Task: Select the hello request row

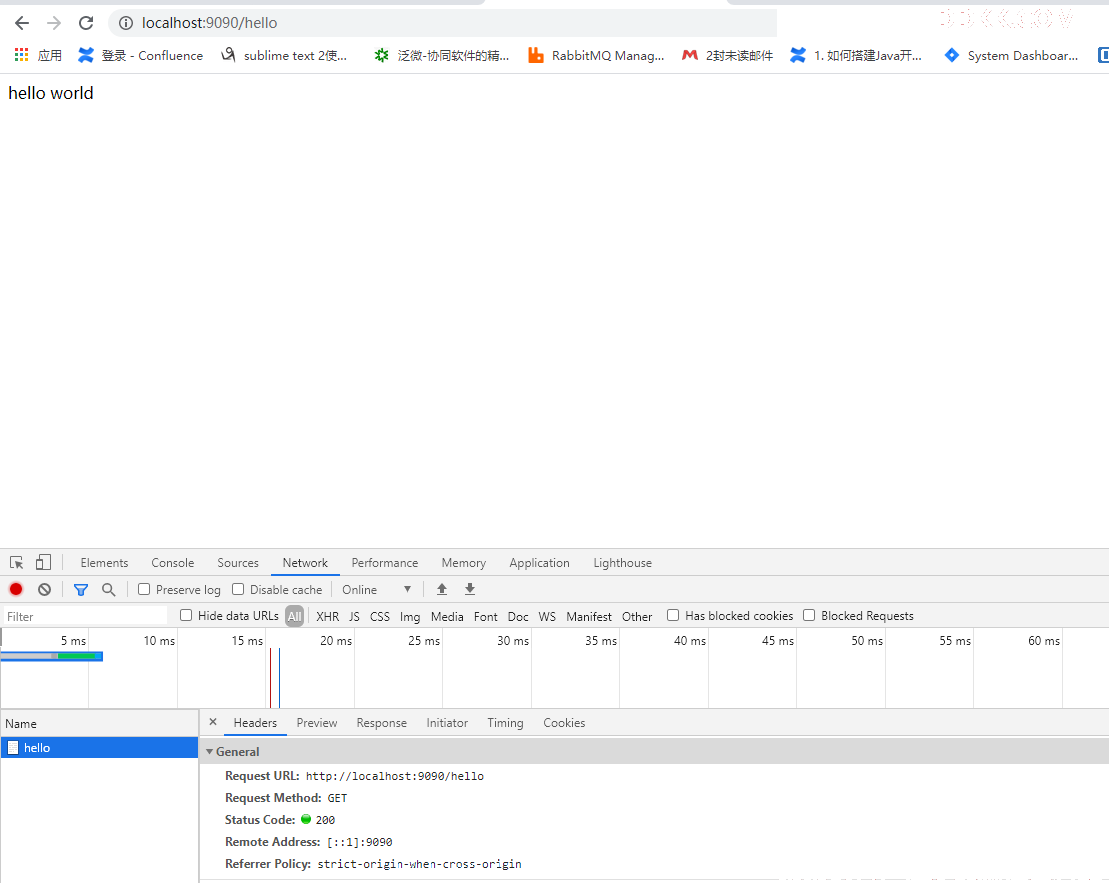Action: (100, 748)
